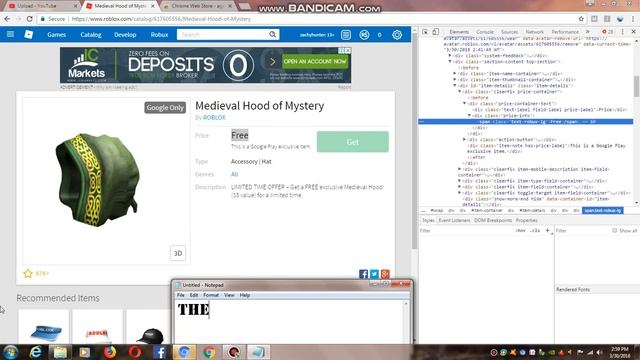The height and width of the screenshot is (360, 640).
Task: Open Facebook shortcut on taskbar
Action: (x=160, y=352)
